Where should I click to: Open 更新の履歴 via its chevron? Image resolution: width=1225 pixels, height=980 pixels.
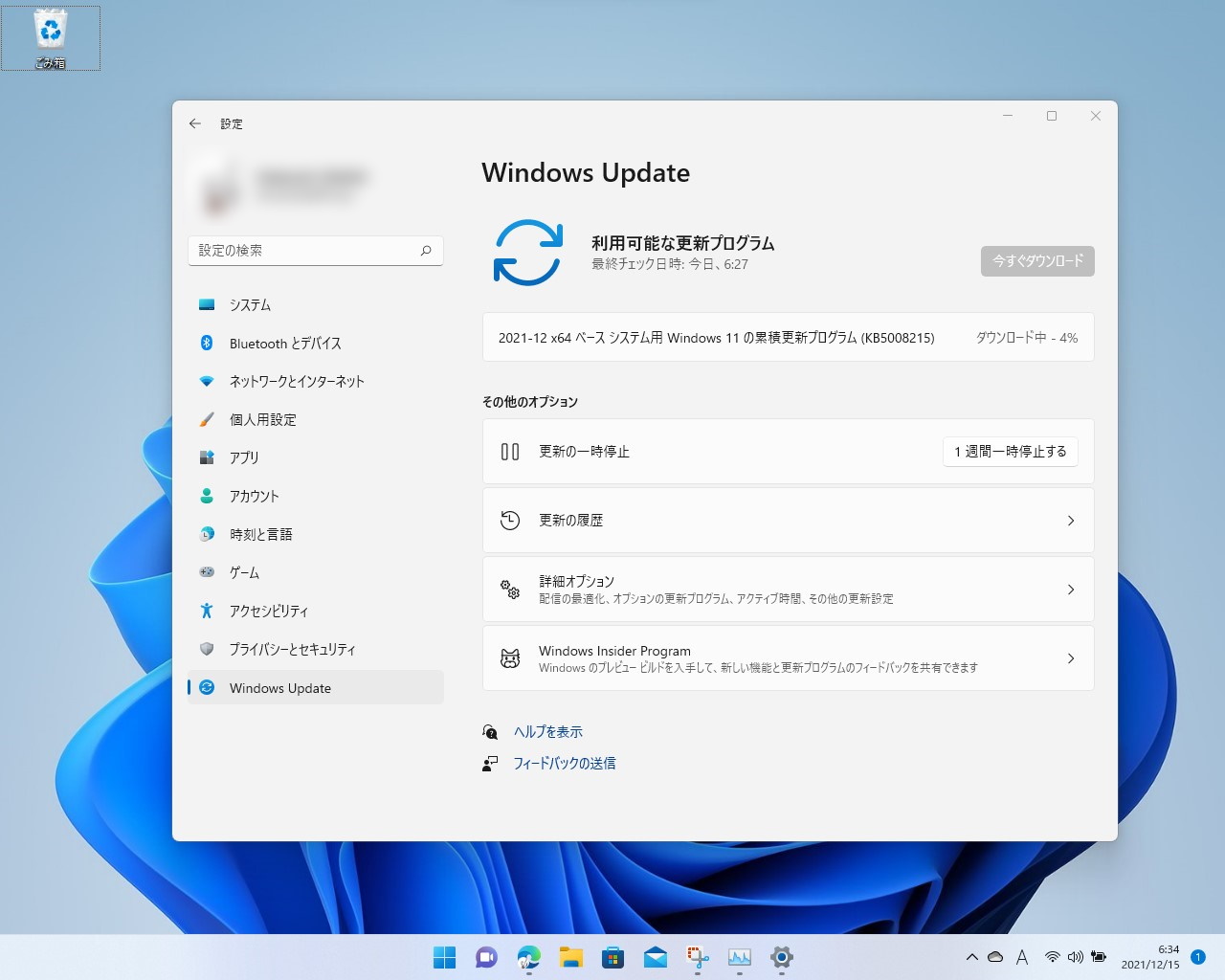[x=1070, y=520]
